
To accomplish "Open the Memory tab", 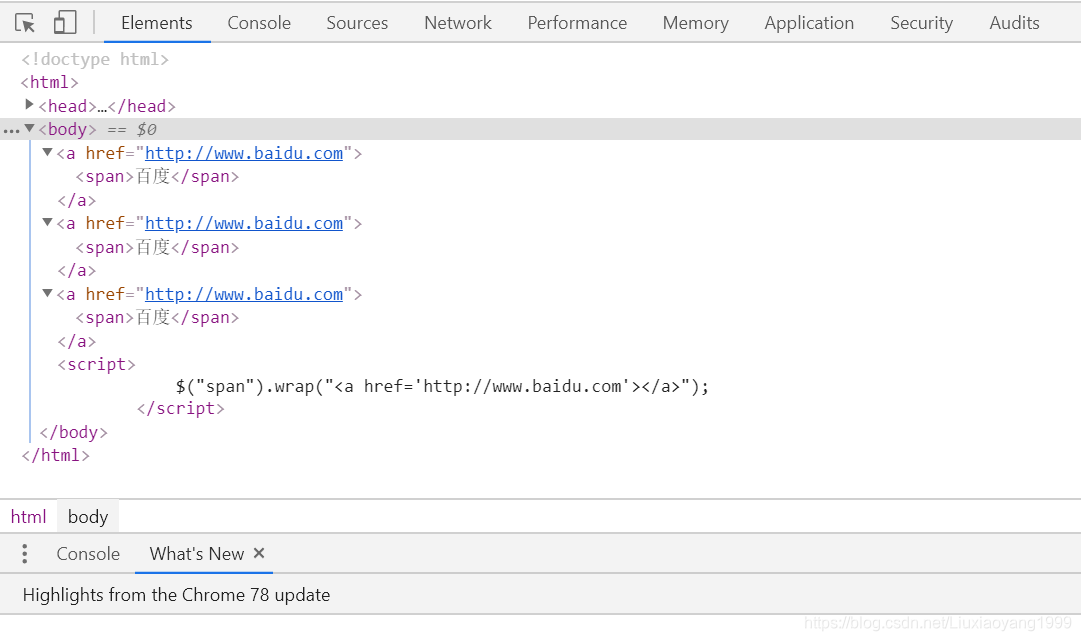I will 696,23.
